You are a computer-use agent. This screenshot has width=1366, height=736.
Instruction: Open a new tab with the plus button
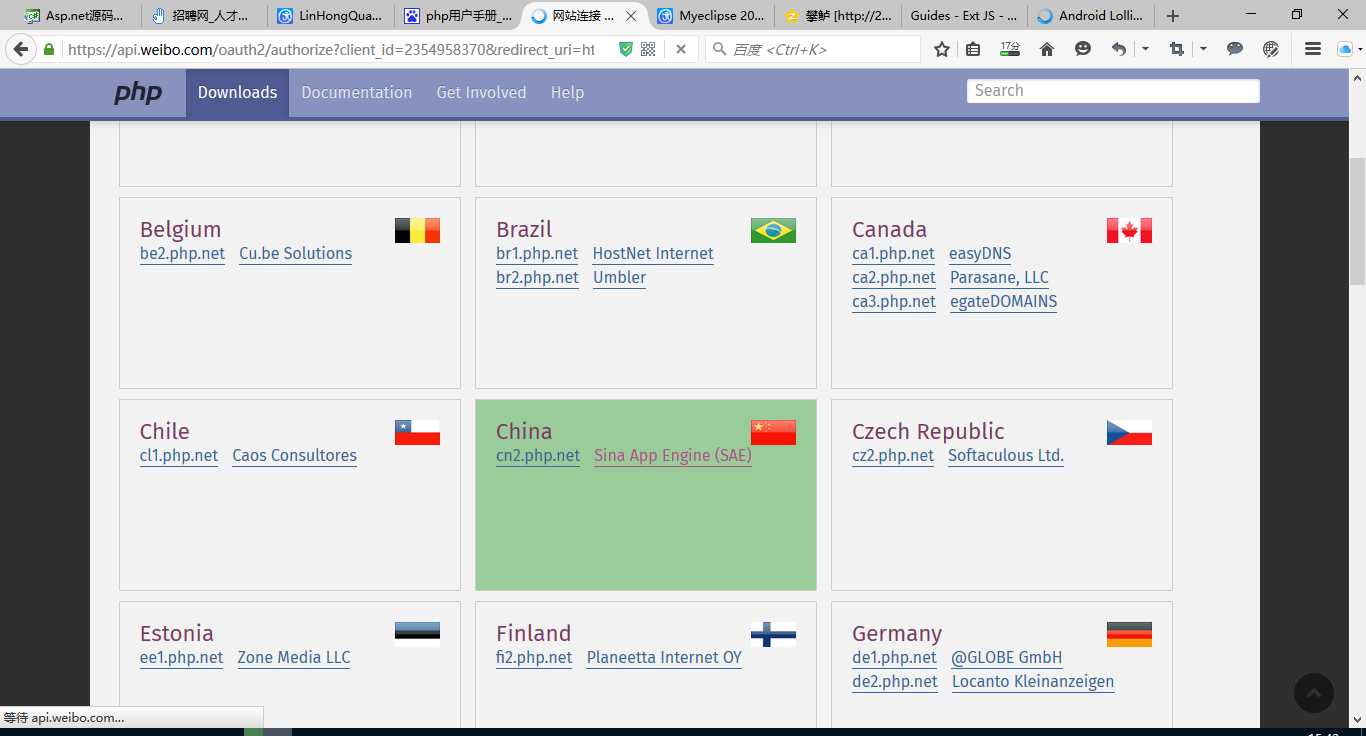click(1173, 16)
